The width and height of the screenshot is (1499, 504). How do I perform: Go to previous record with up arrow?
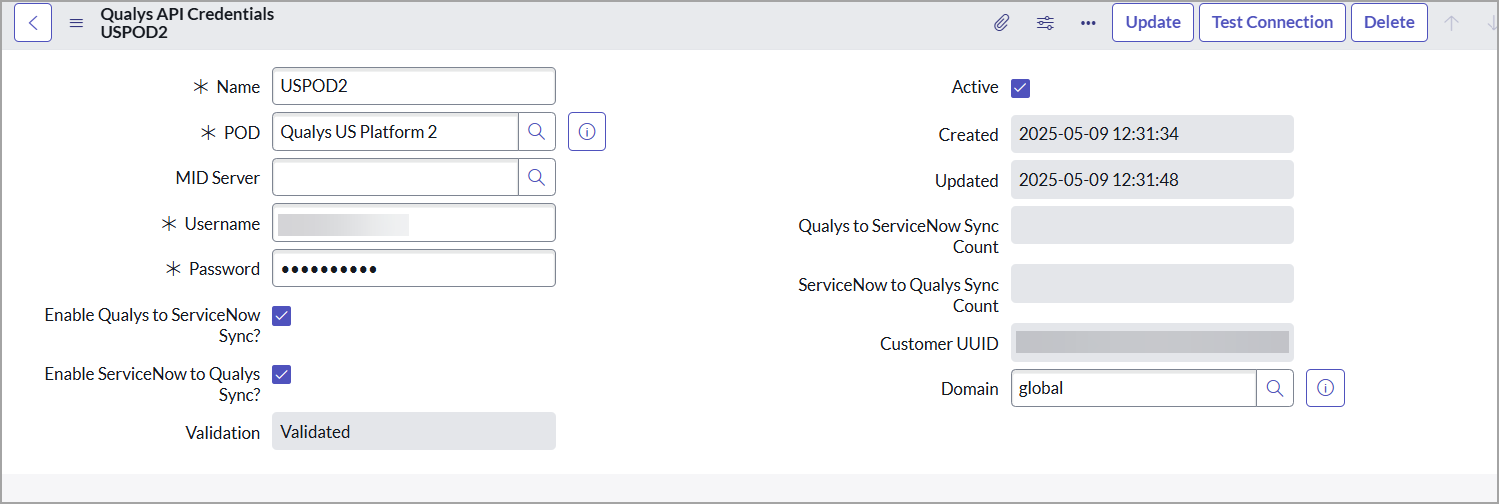click(x=1451, y=22)
